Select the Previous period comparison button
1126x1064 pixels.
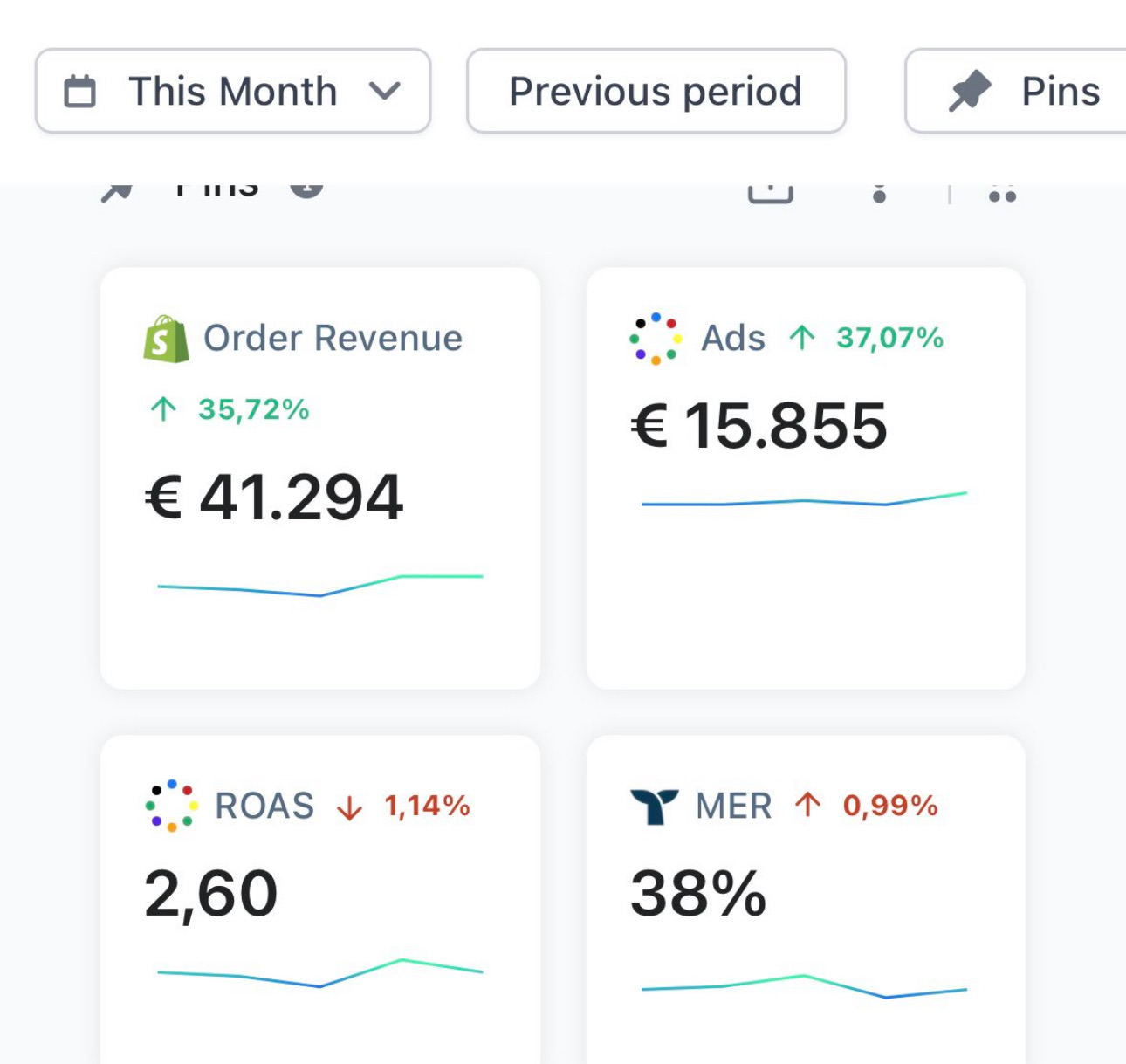tap(656, 91)
